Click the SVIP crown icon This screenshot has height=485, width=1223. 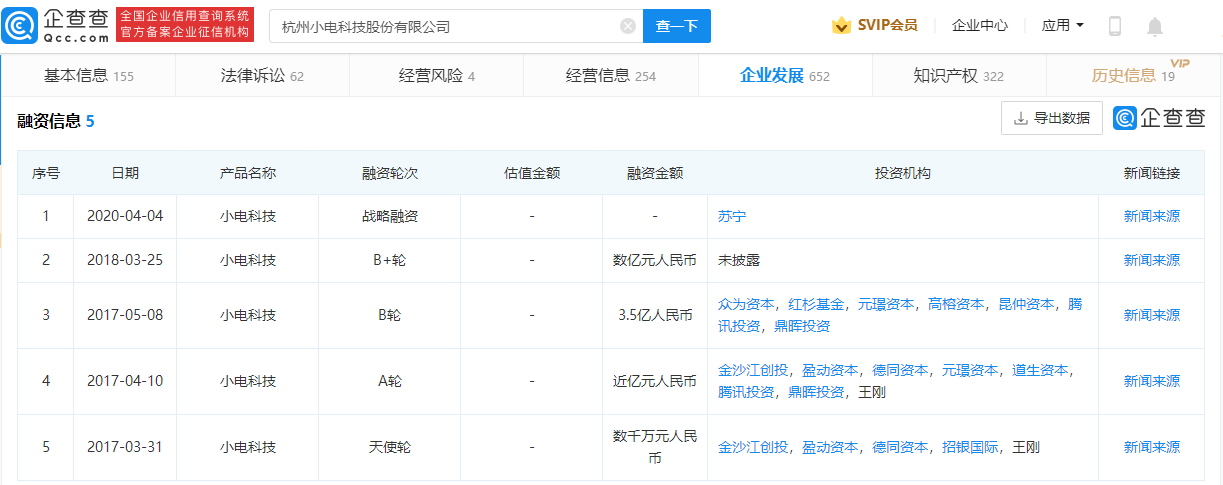click(842, 26)
